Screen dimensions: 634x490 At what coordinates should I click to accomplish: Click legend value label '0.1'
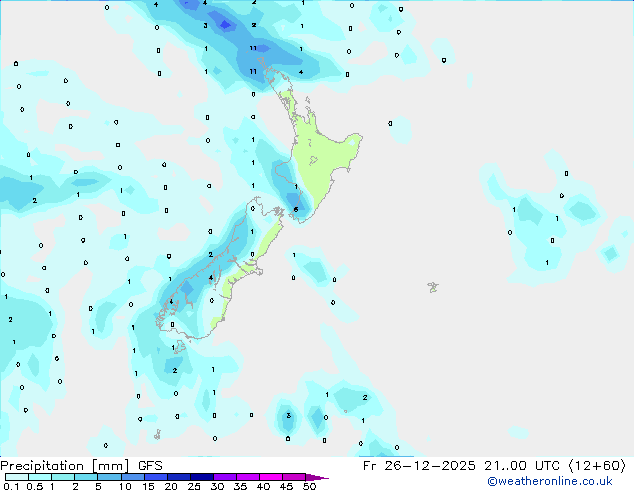[x=11, y=486]
